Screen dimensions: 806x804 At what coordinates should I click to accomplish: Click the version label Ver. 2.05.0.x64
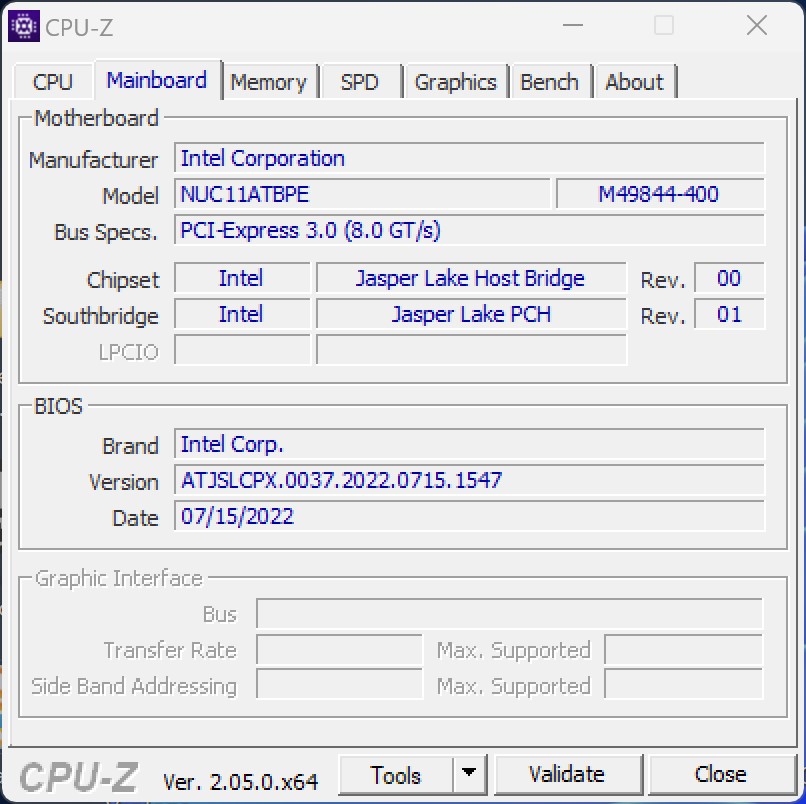click(241, 782)
